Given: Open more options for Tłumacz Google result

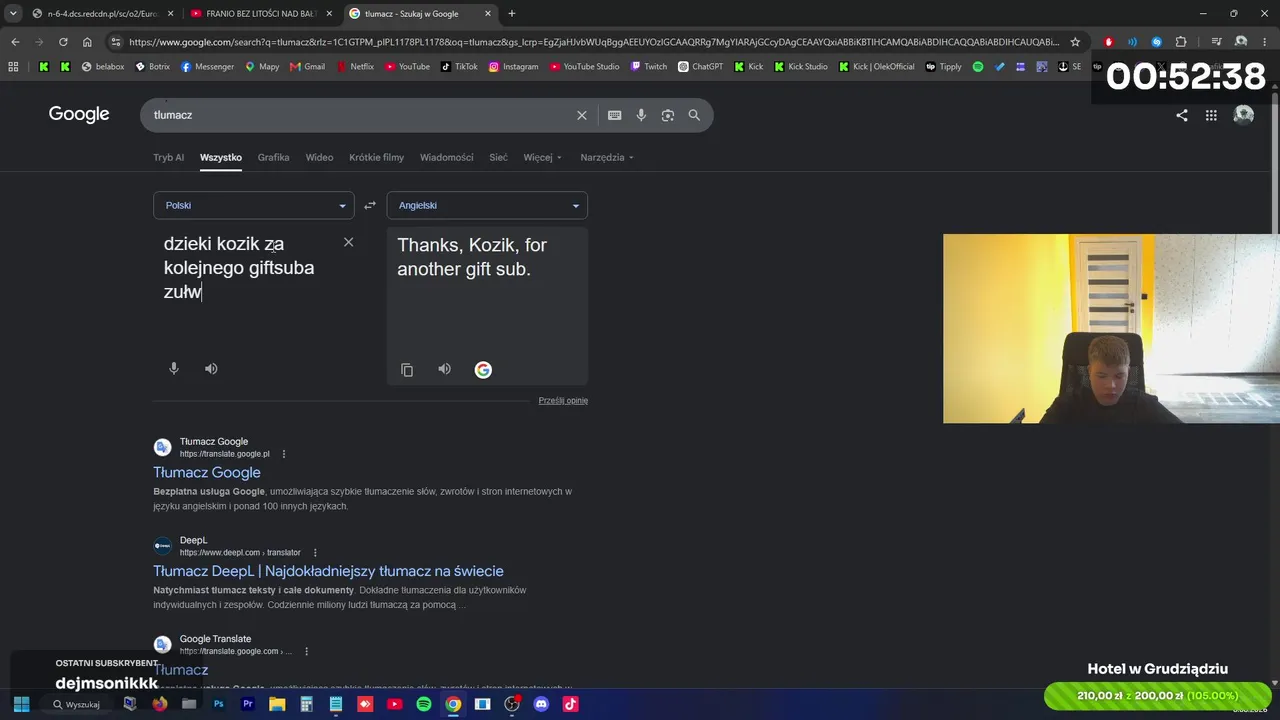Looking at the screenshot, I should (x=284, y=454).
